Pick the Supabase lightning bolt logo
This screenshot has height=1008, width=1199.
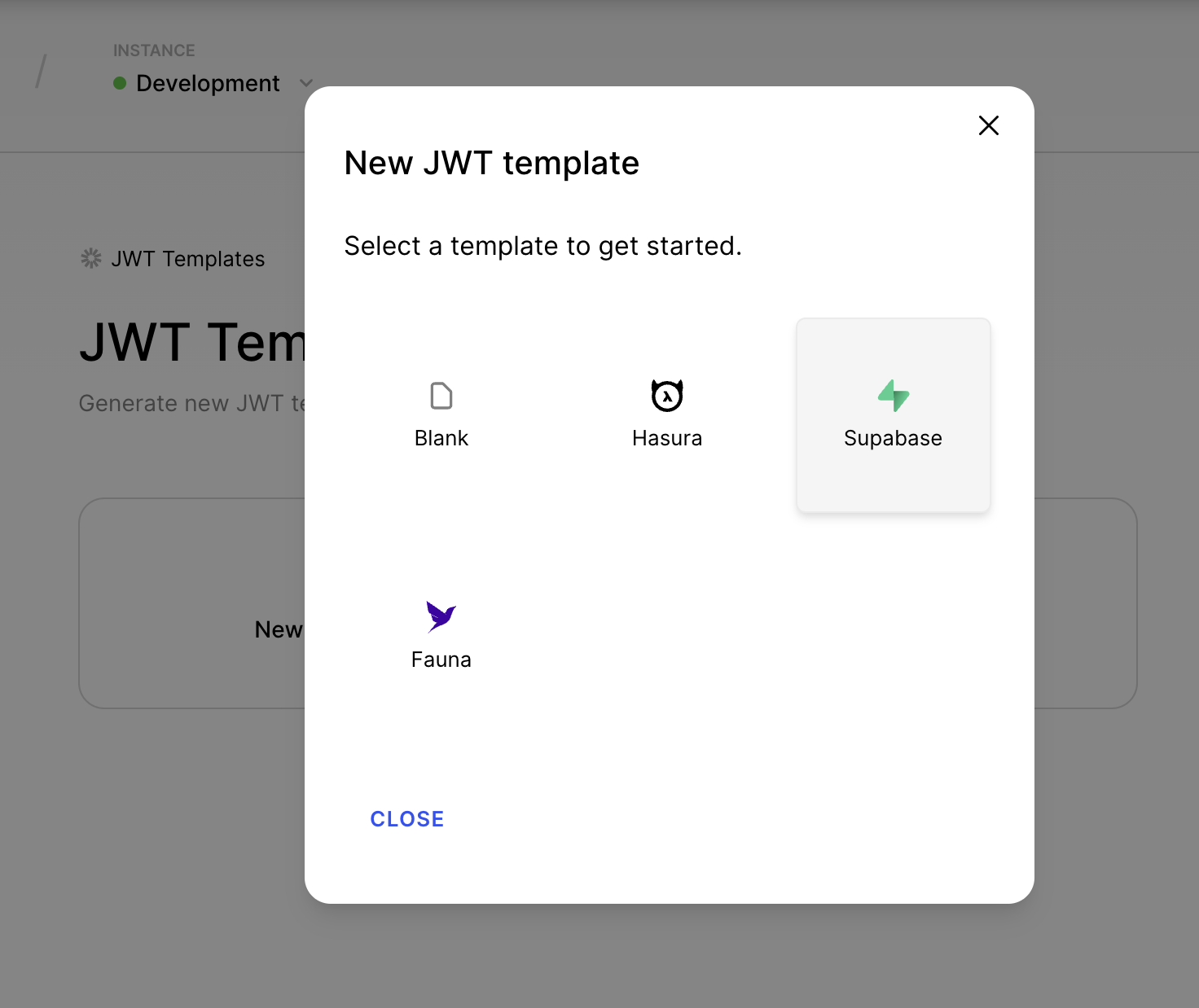(894, 396)
